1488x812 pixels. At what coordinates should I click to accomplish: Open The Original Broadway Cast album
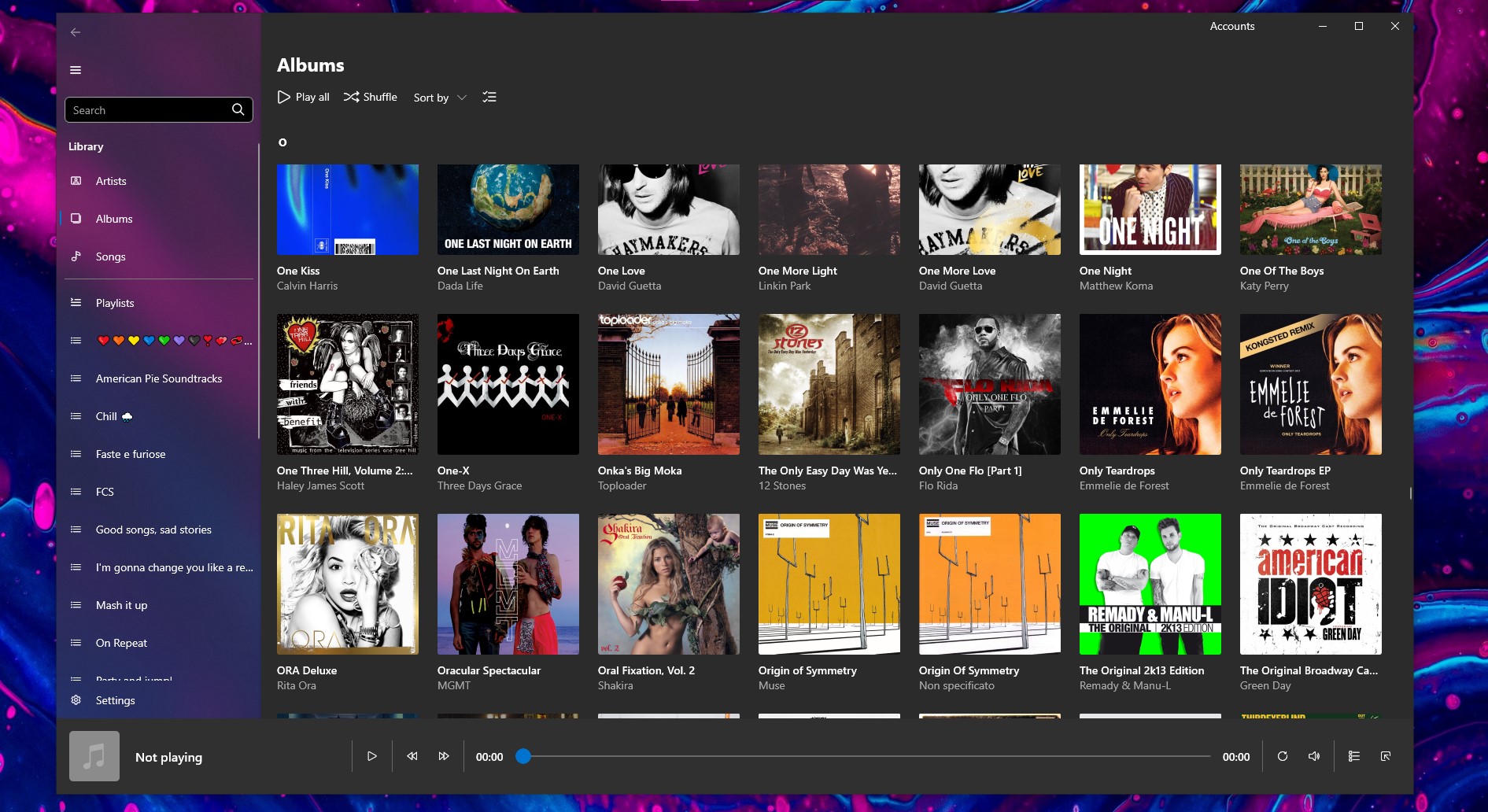pos(1311,584)
